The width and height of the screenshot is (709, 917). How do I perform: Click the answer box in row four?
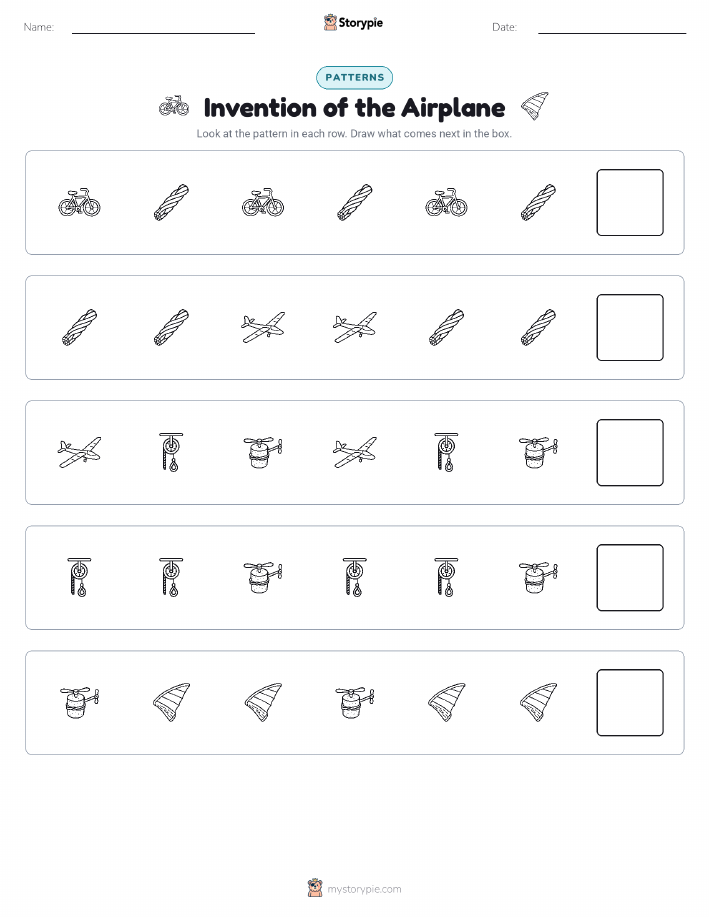tap(630, 578)
